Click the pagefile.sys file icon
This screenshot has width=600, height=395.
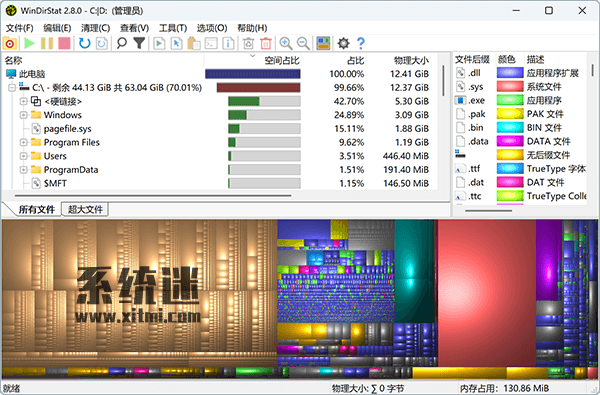click(36, 129)
